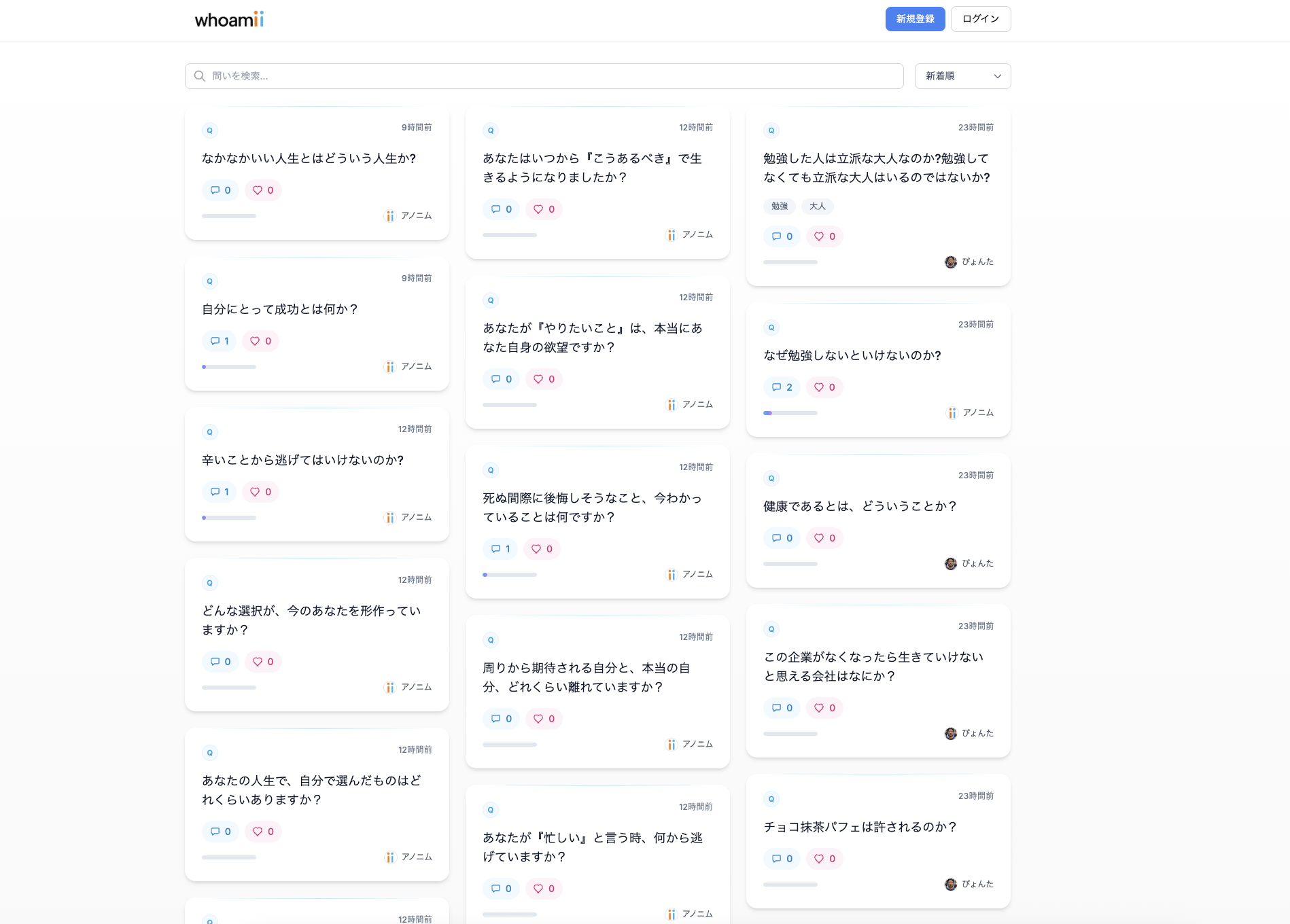Click the chevron arrow in sort selector
The width and height of the screenshot is (1290, 924).
997,76
